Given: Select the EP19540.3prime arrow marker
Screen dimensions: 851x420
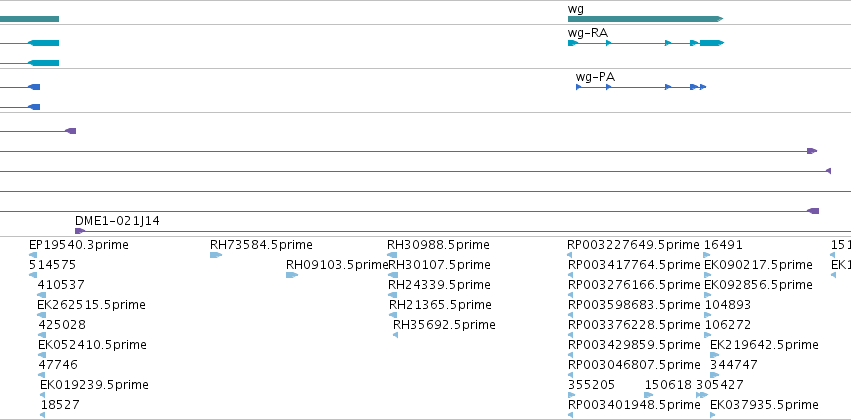Looking at the screenshot, I should [x=33, y=255].
